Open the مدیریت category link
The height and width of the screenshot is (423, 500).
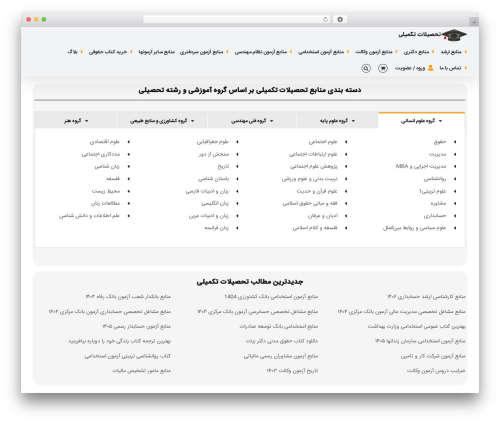(437, 154)
